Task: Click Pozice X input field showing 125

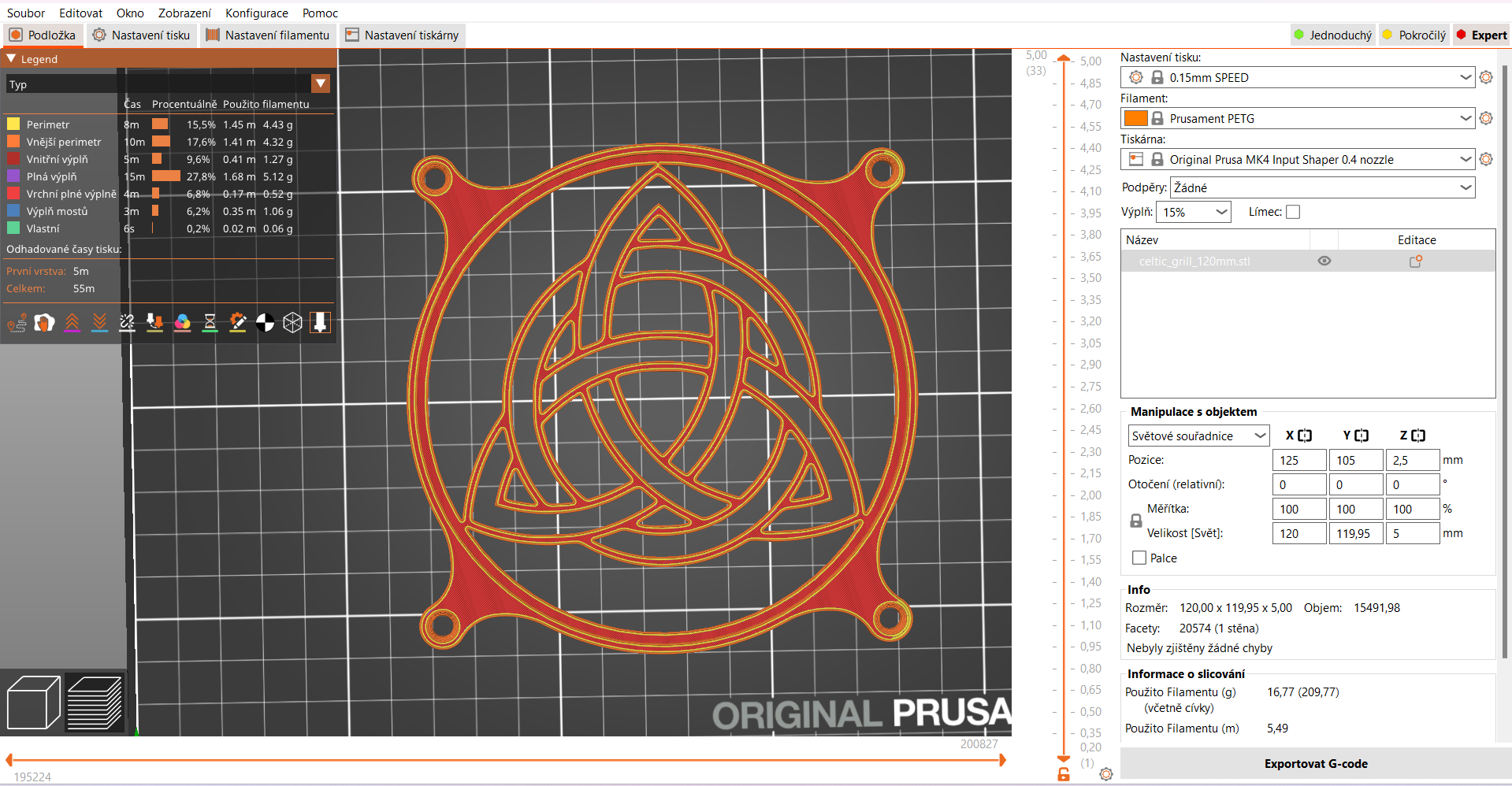Action: tap(1299, 460)
